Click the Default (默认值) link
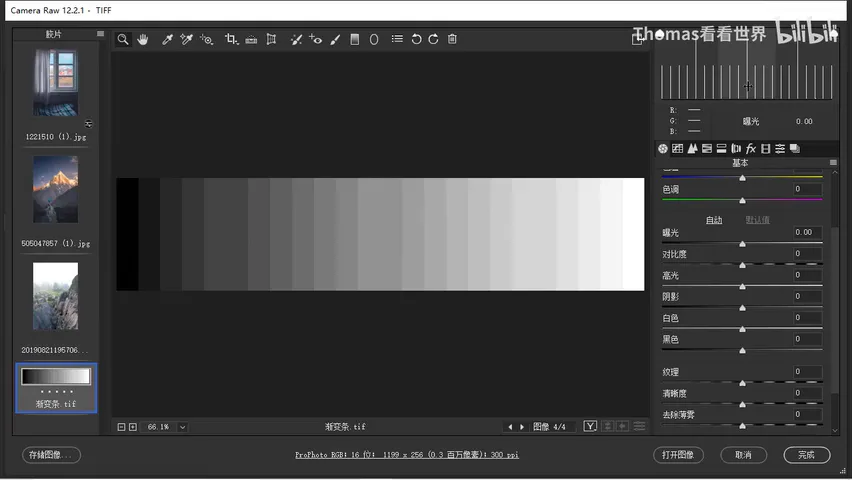852x480 pixels. 757,220
